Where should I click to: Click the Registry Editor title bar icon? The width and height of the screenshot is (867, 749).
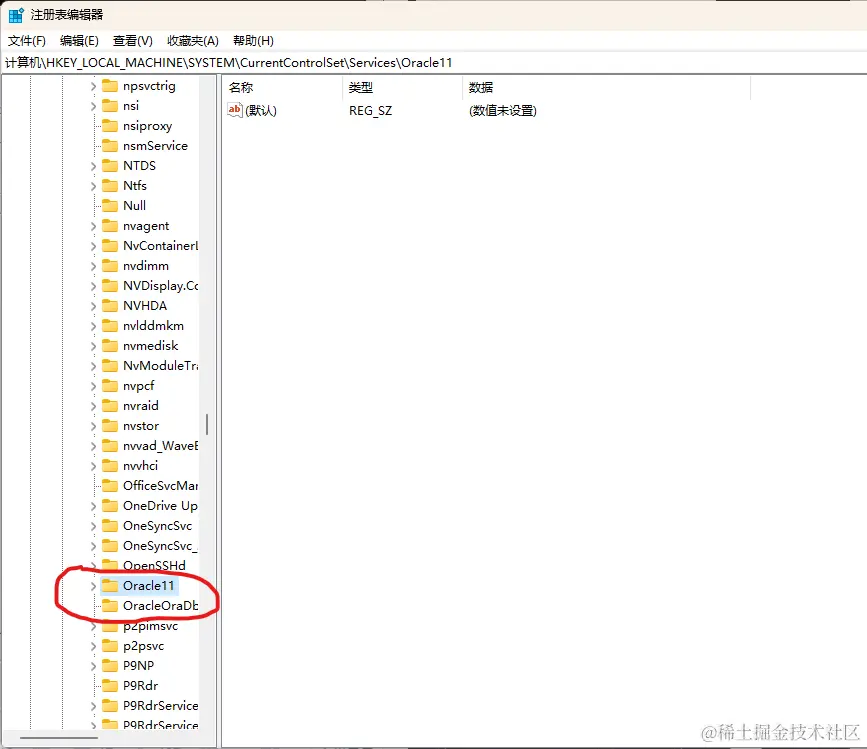16,15
